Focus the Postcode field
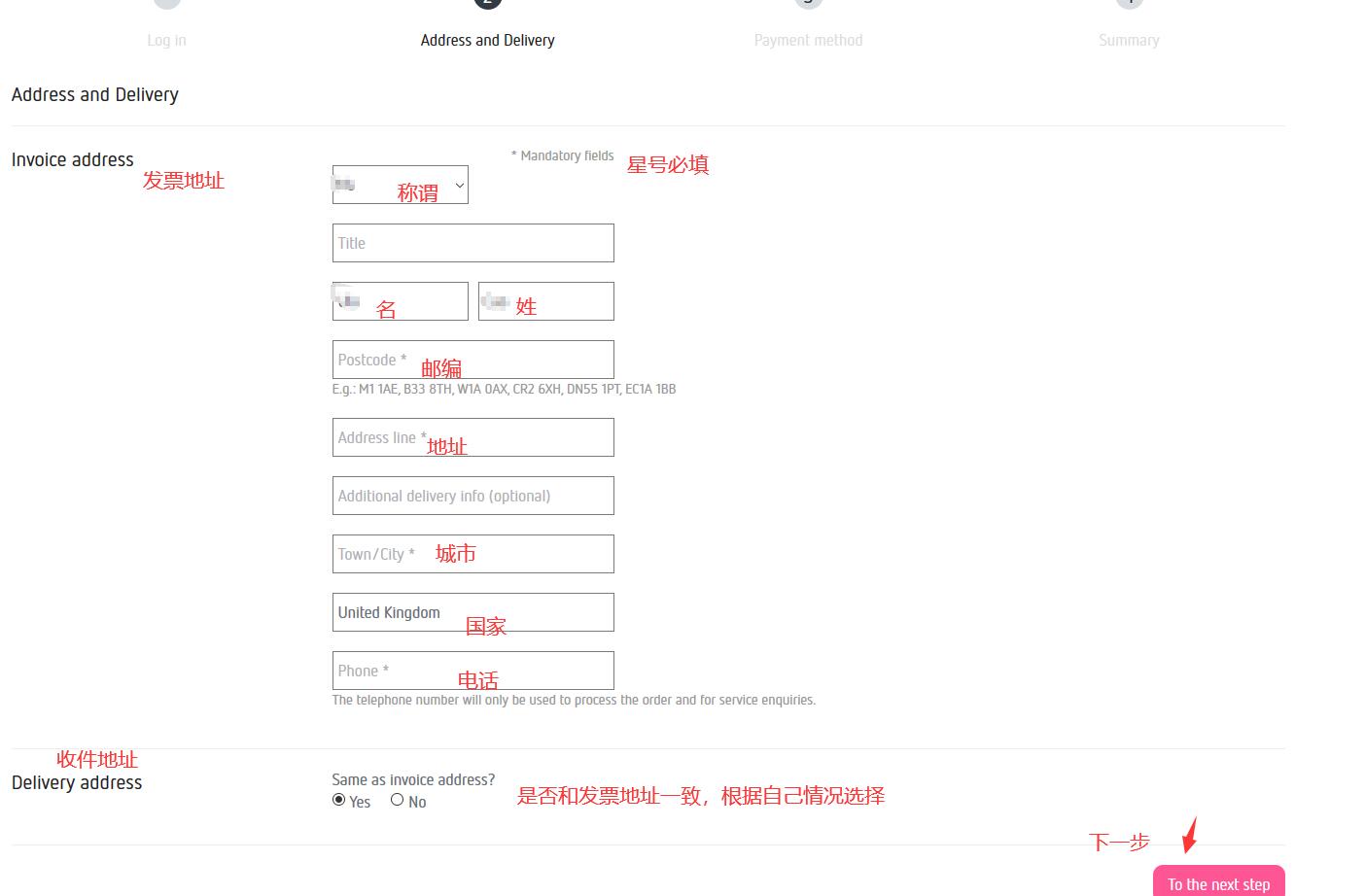The image size is (1365, 896). click(x=472, y=360)
